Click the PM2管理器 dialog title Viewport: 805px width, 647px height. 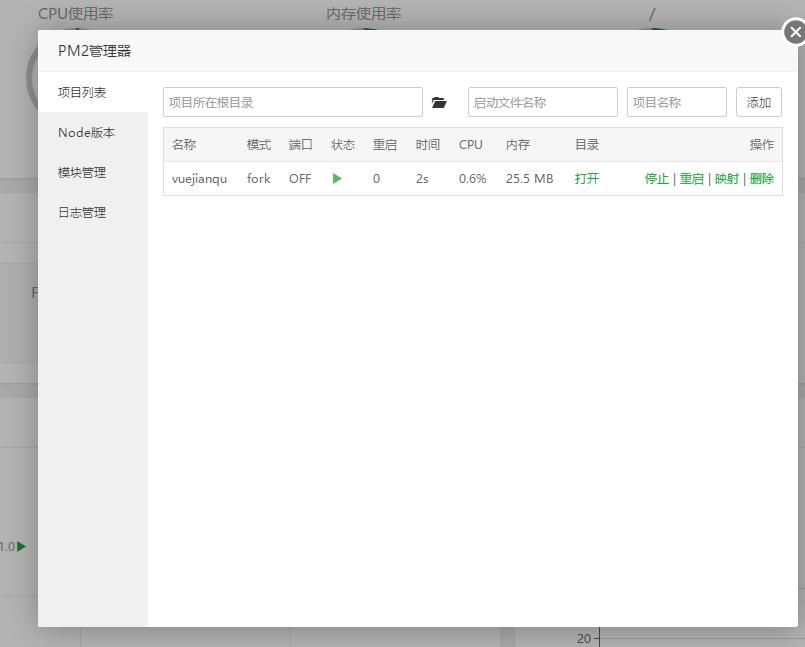94,51
